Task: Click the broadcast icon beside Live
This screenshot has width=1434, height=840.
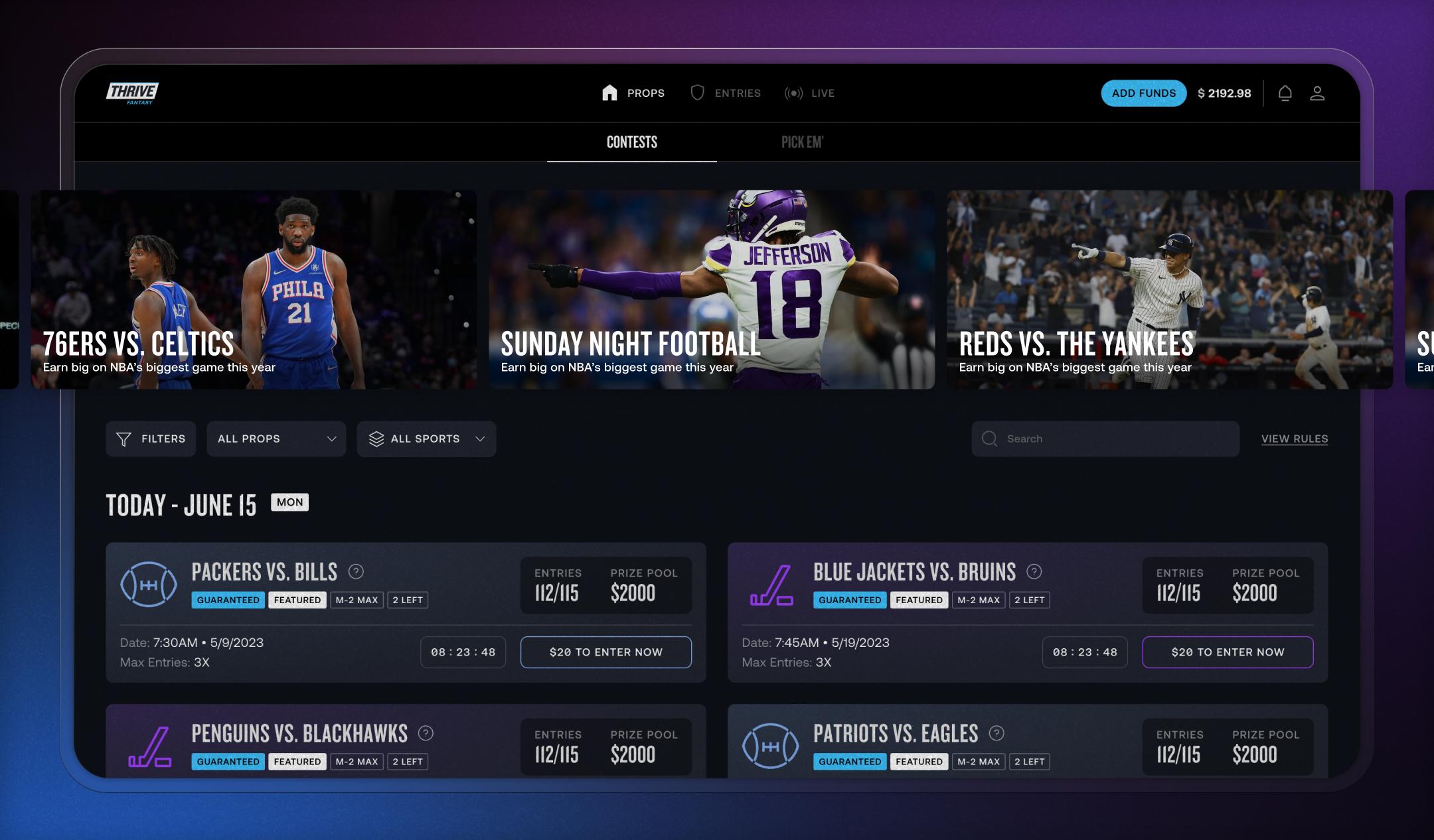Action: point(793,93)
